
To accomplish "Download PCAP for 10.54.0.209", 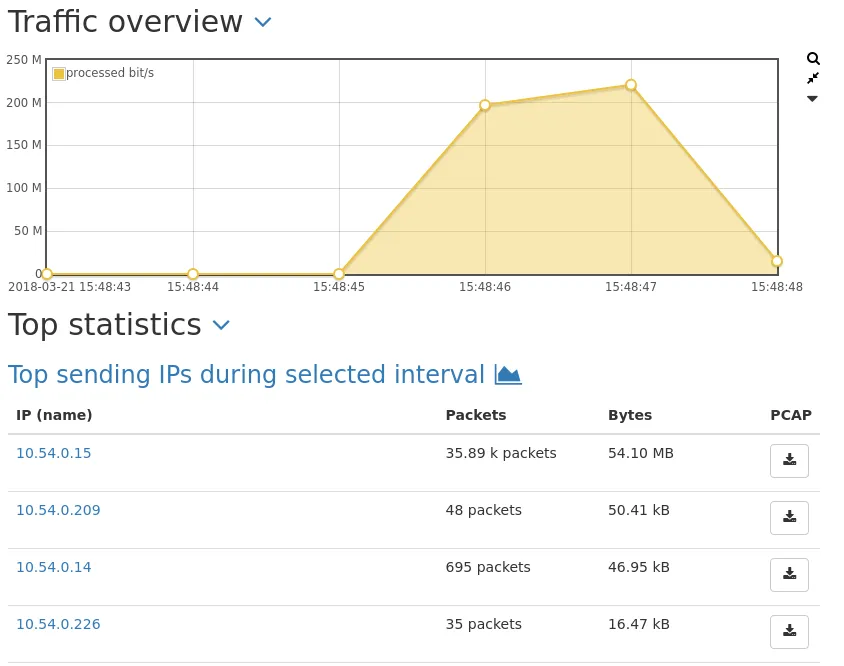I will click(x=789, y=518).
